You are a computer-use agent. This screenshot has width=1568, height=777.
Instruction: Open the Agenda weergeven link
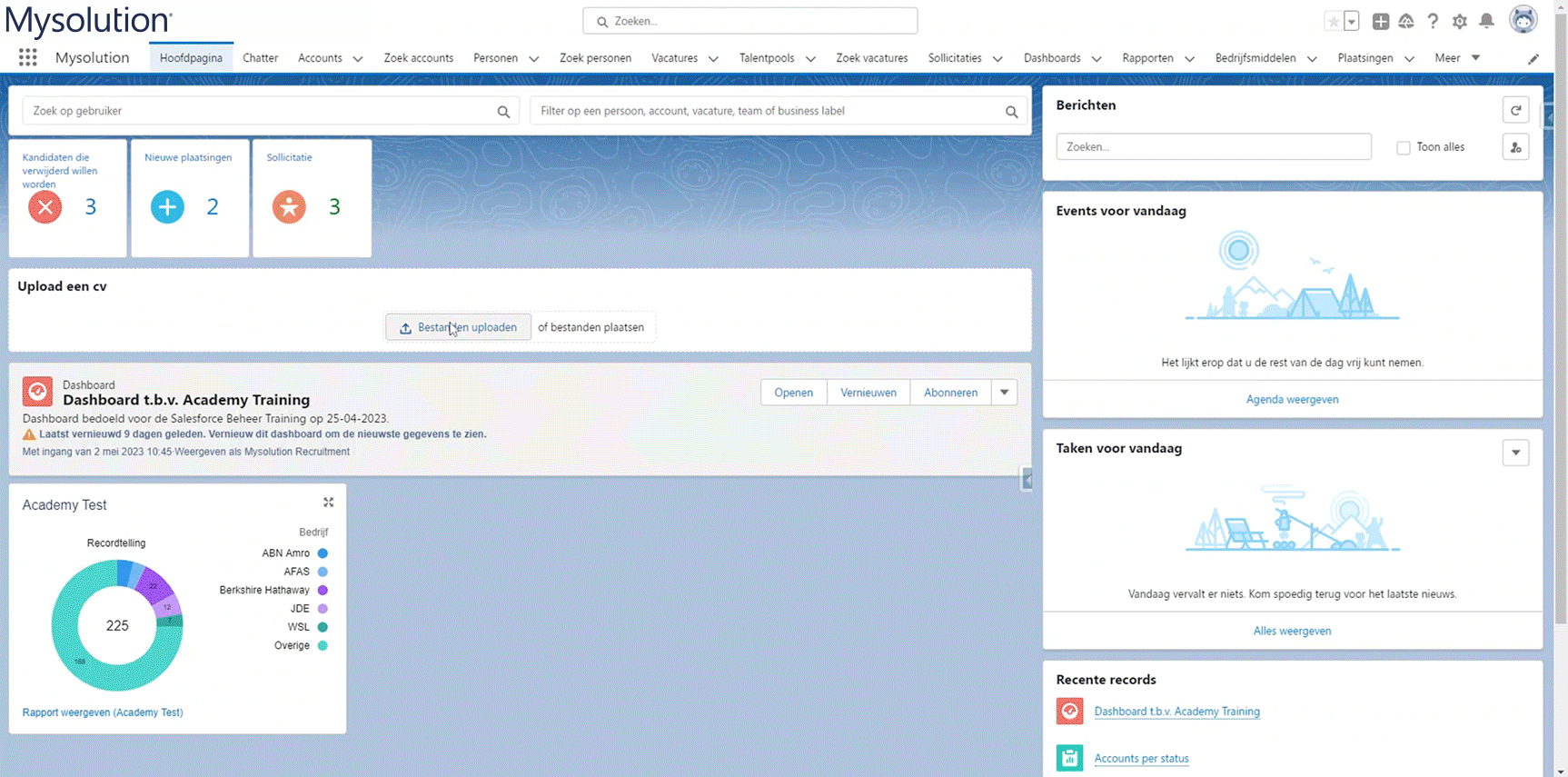tap(1292, 399)
